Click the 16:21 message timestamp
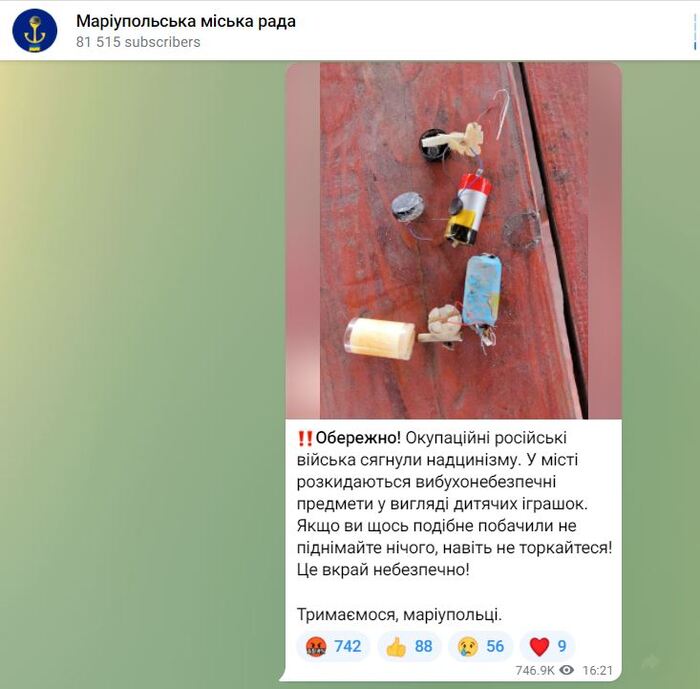 click(597, 670)
